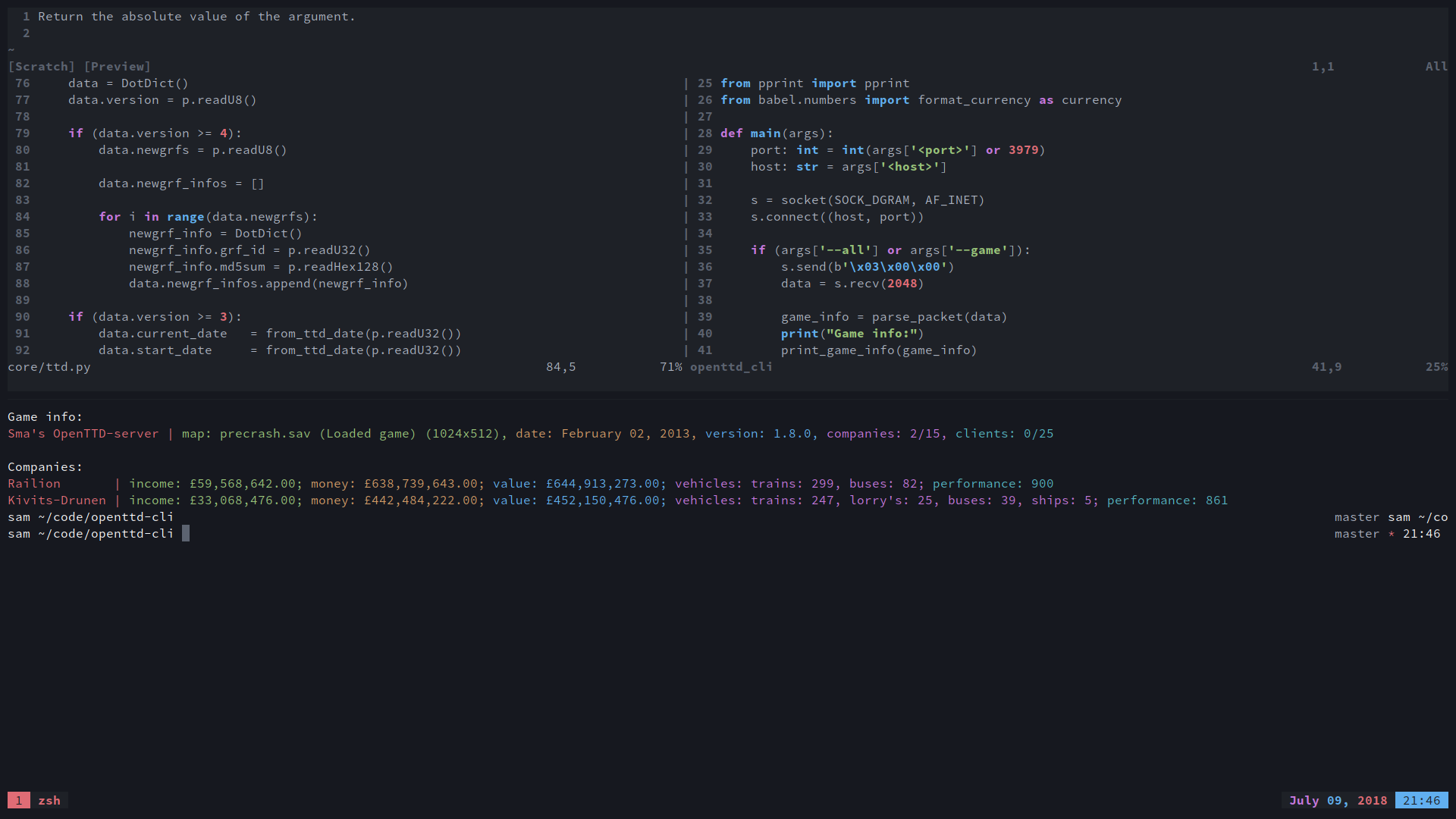The image size is (1456, 819).
Task: Click the s.recv(2048) call on line 37
Action: coord(879,284)
